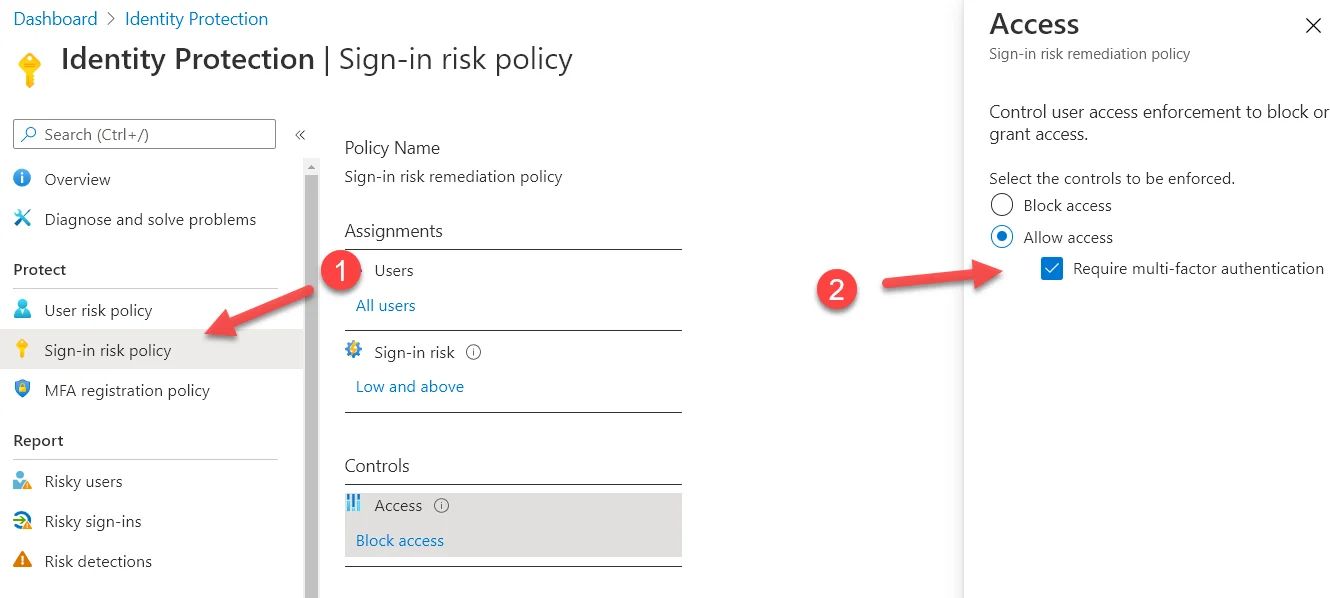Screen dimensions: 1330x598
Task: Click the Block access link under Controls
Action: coord(400,541)
